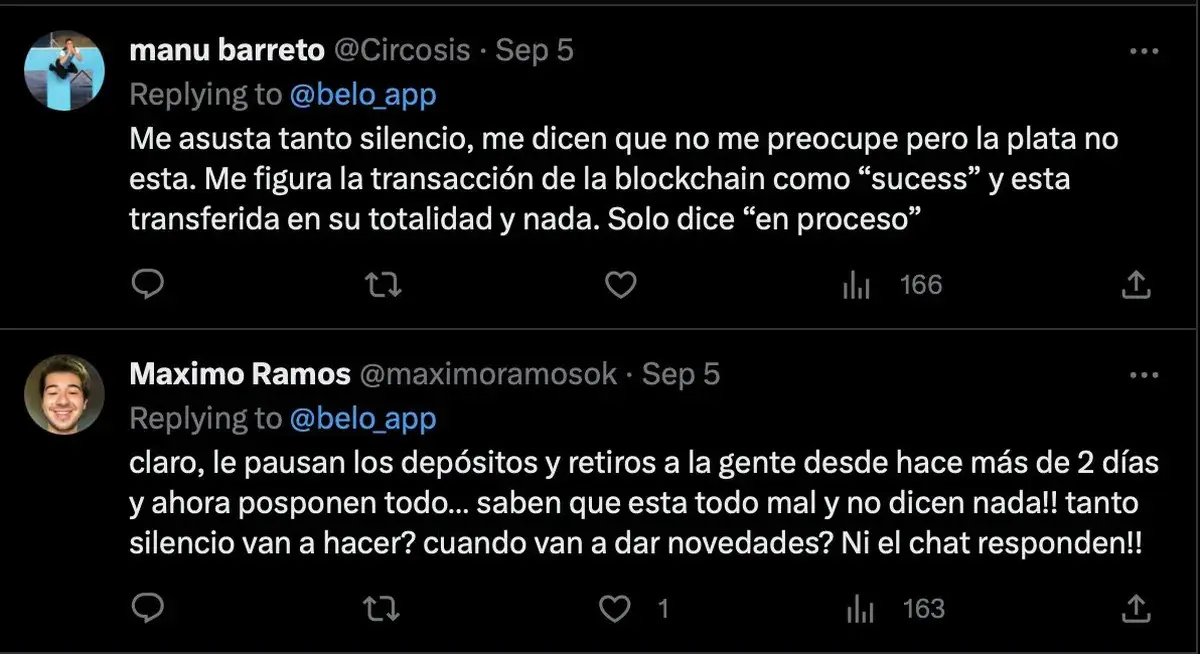Open manu barreto's profile picture
Image resolution: width=1200 pixels, height=654 pixels.
(65, 70)
